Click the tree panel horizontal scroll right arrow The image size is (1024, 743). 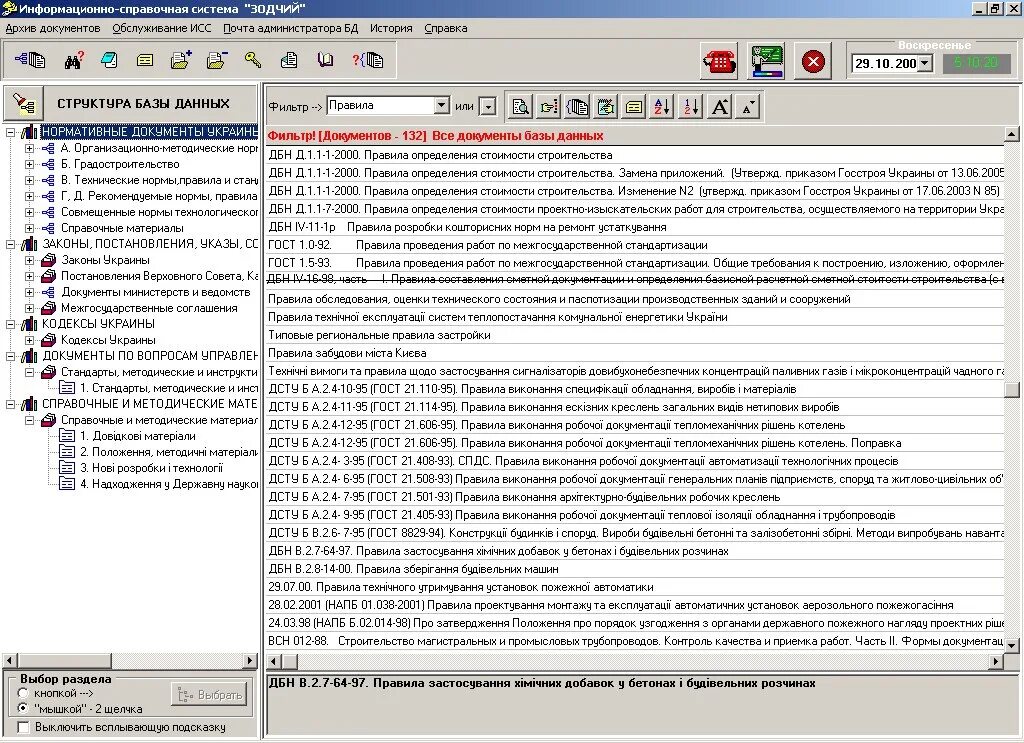[x=250, y=661]
